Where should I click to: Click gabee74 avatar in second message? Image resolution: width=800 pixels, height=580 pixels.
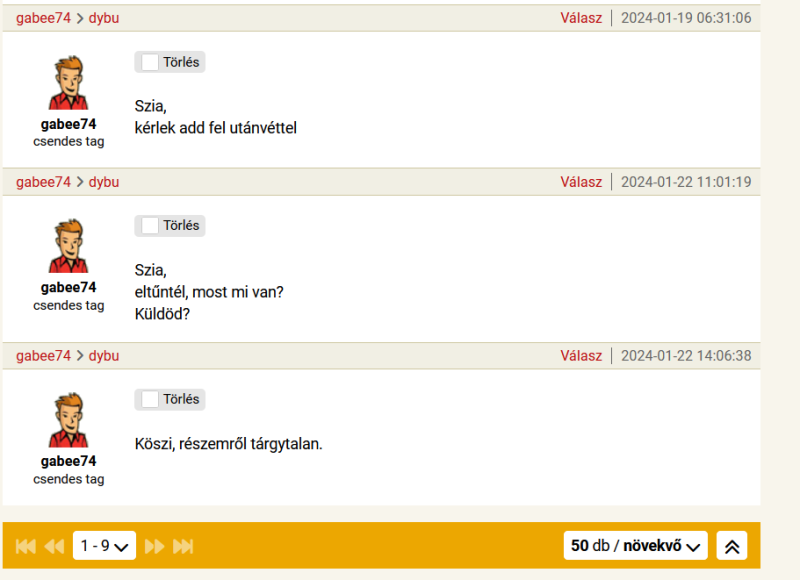69,246
